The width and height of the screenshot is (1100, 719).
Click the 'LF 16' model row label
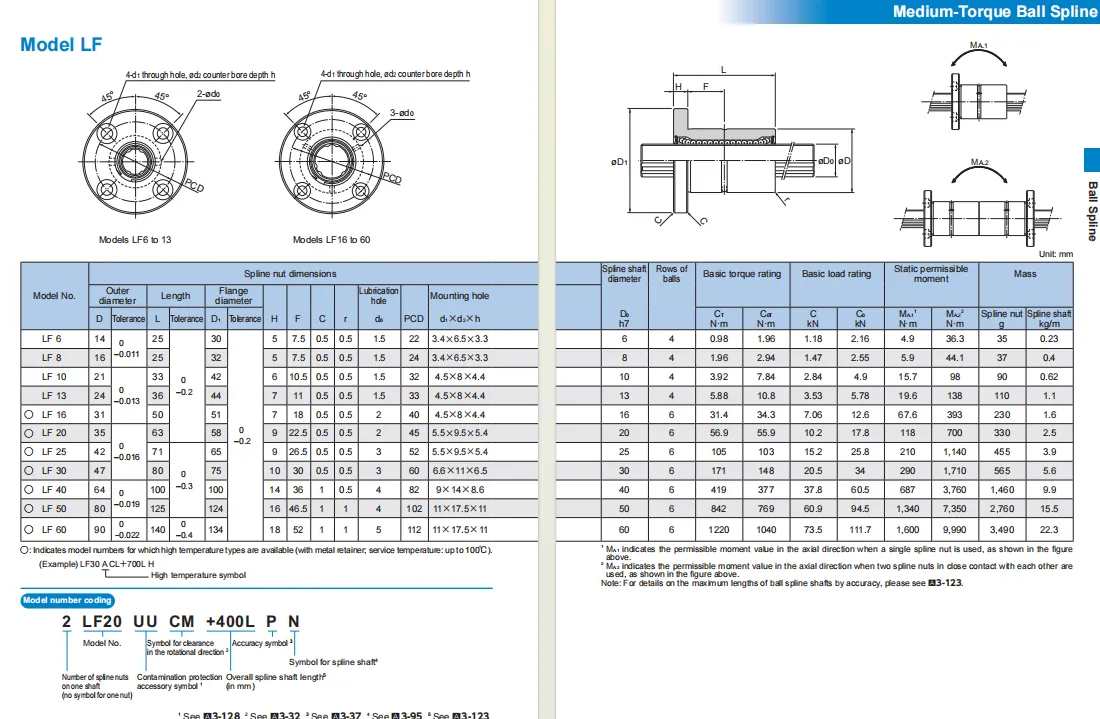point(54,415)
